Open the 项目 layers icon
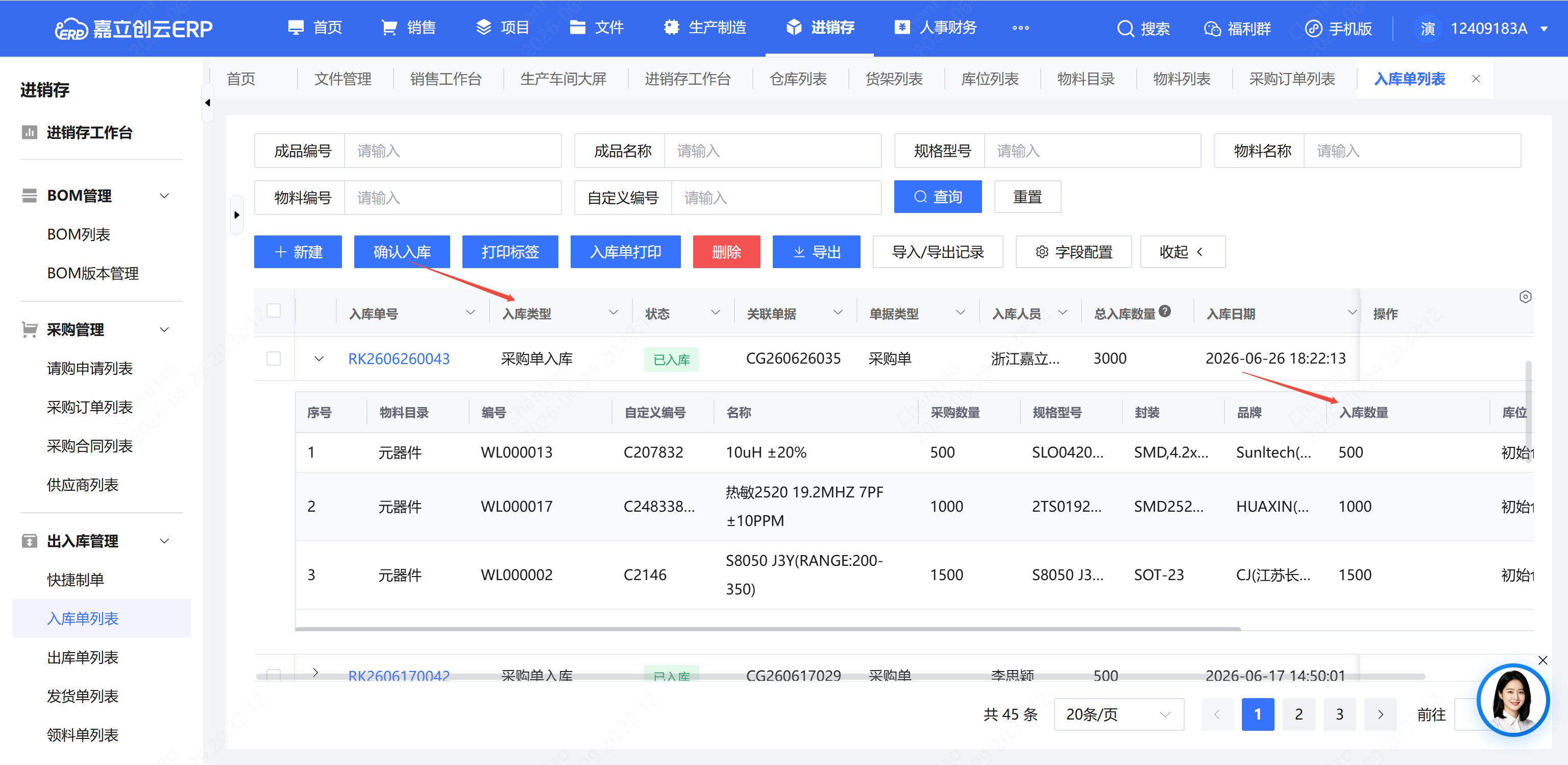The height and width of the screenshot is (765, 1568). click(x=483, y=28)
